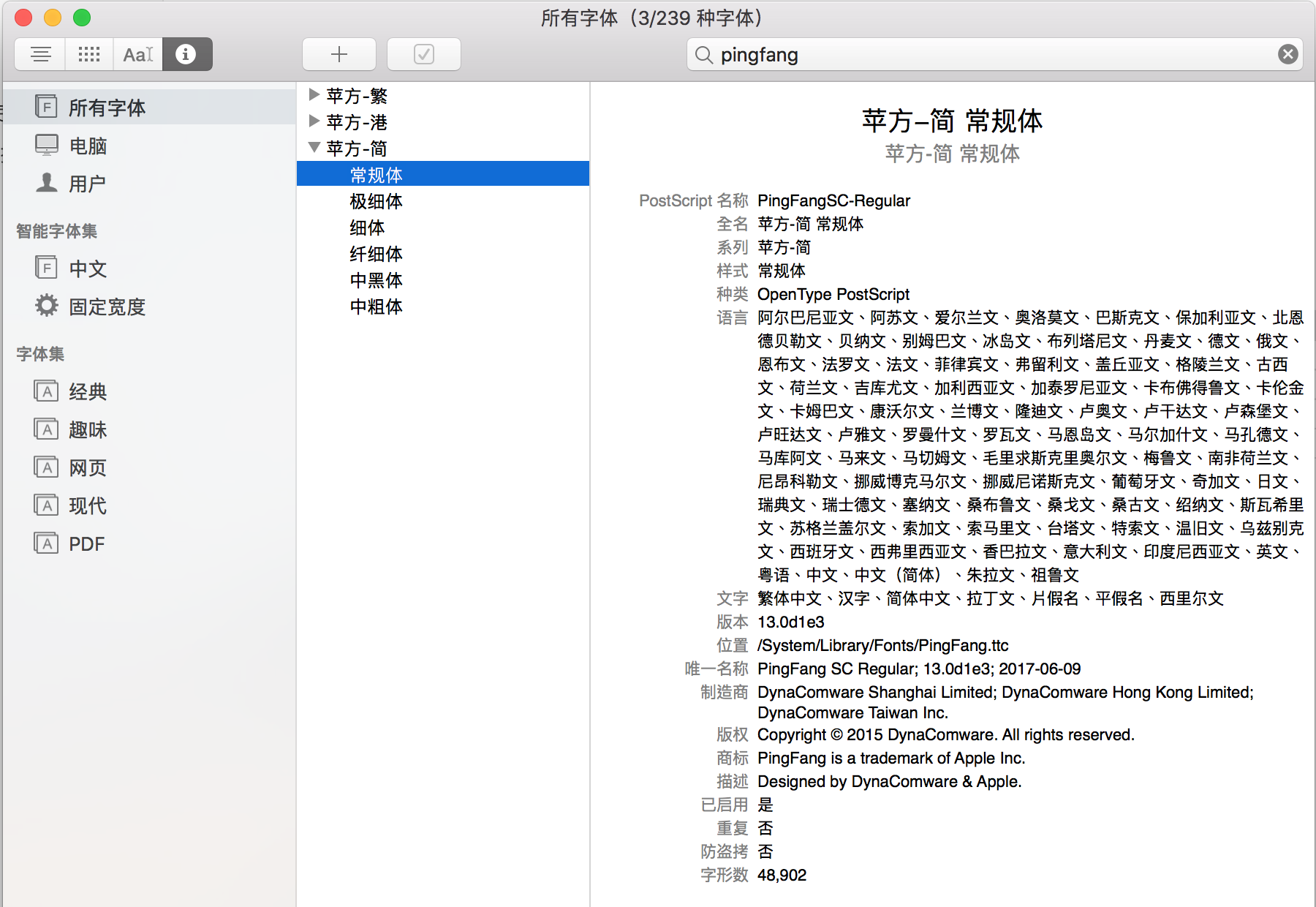
Task: Click the 字体集 section header
Action: [x=40, y=354]
